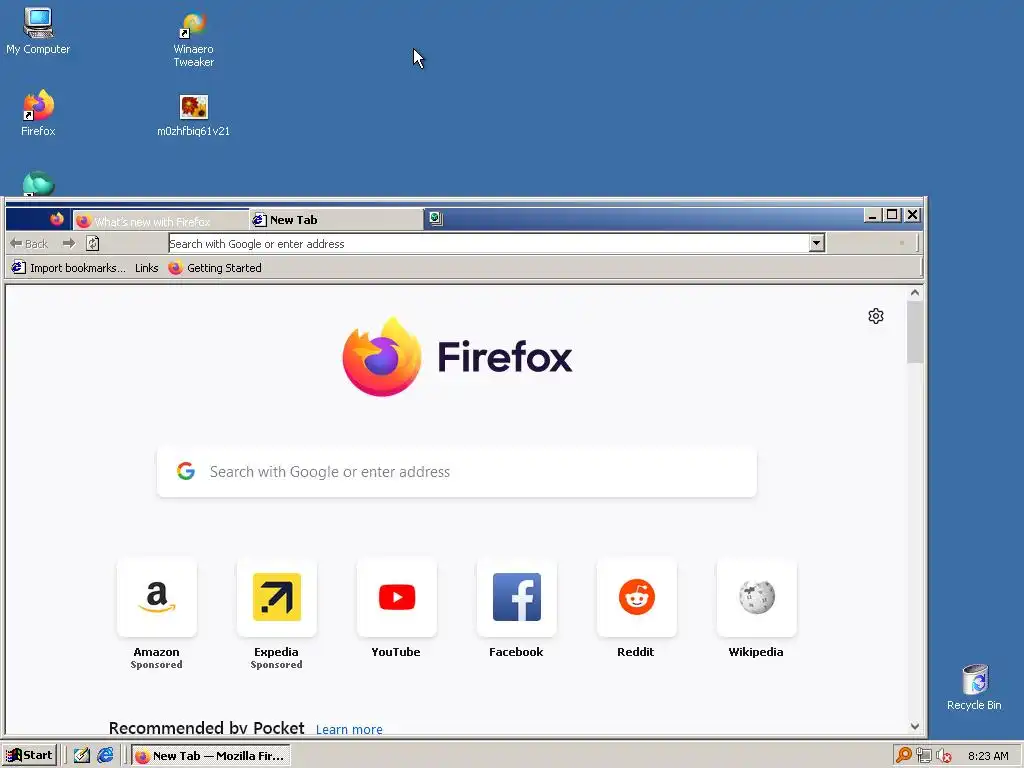The height and width of the screenshot is (768, 1024).
Task: Open the Start menu
Action: (x=29, y=756)
